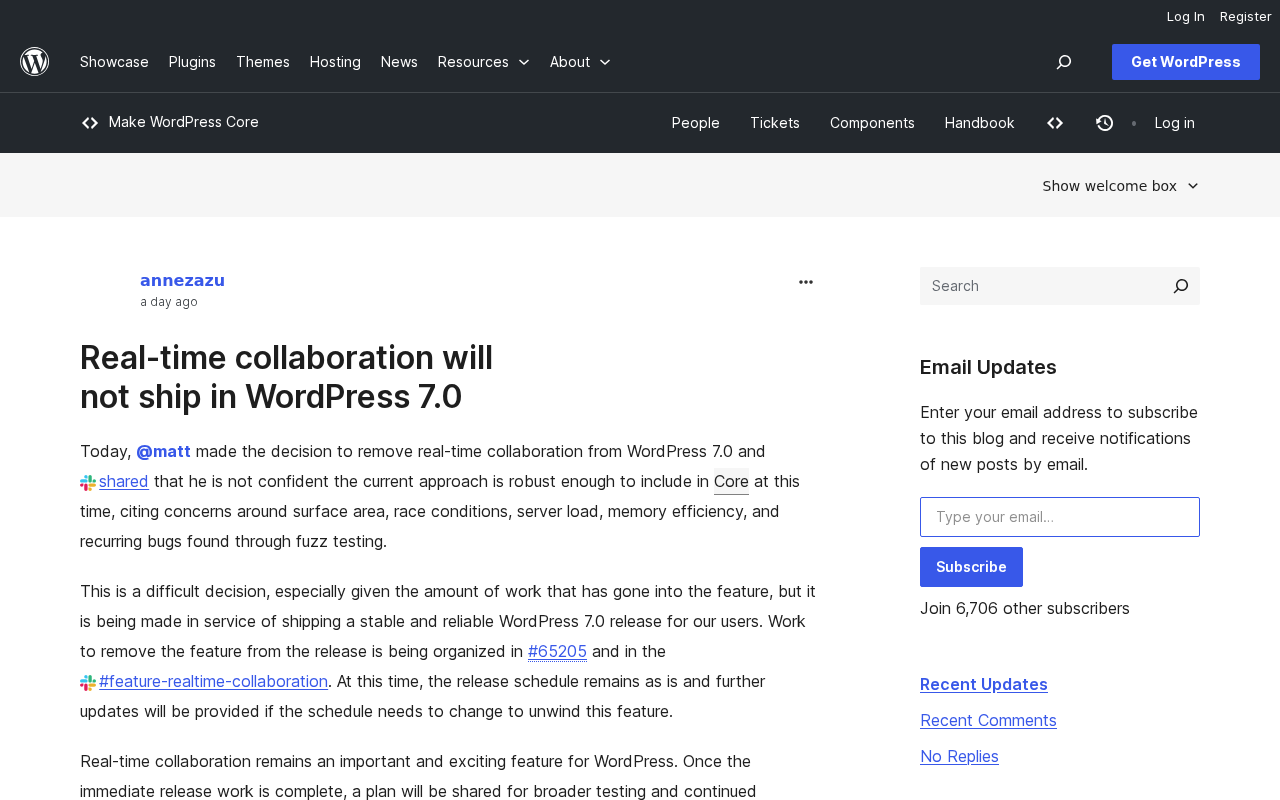Click the Make WordPress Core code icon
The image size is (1280, 800).
90,123
